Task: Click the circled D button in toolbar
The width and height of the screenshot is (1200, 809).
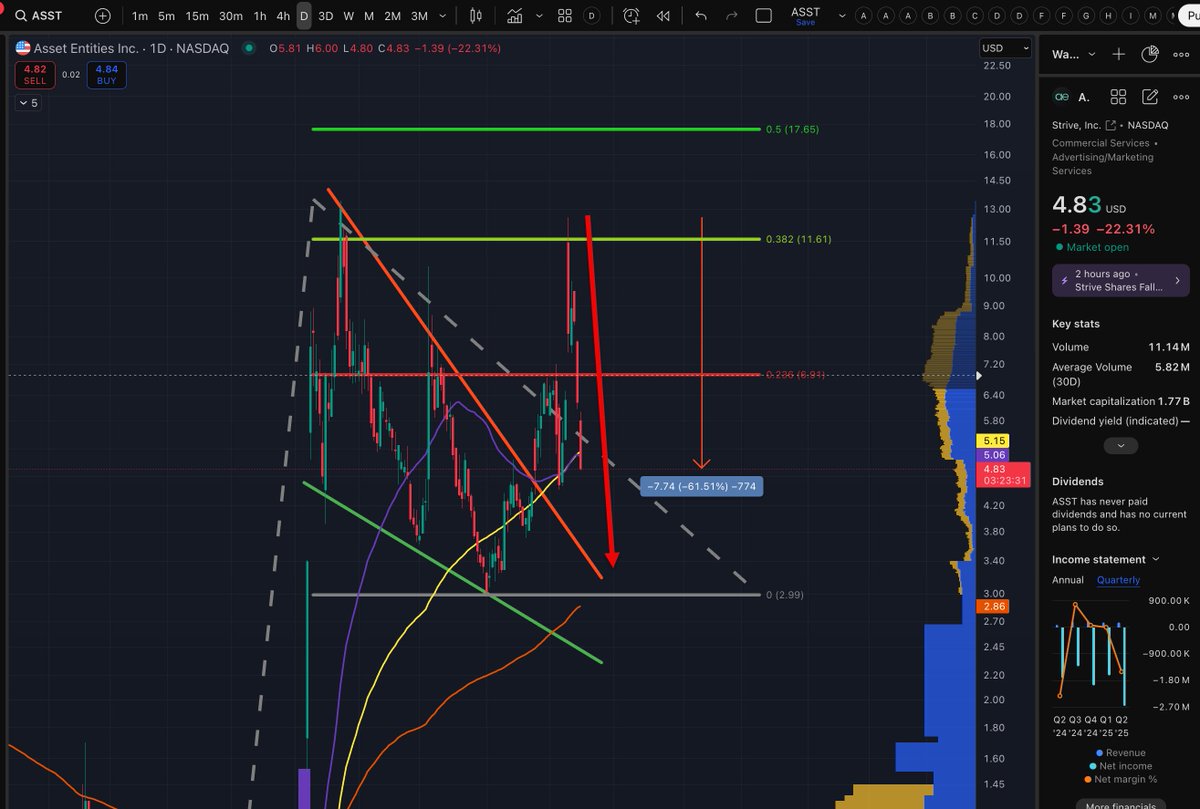Action: [x=591, y=16]
